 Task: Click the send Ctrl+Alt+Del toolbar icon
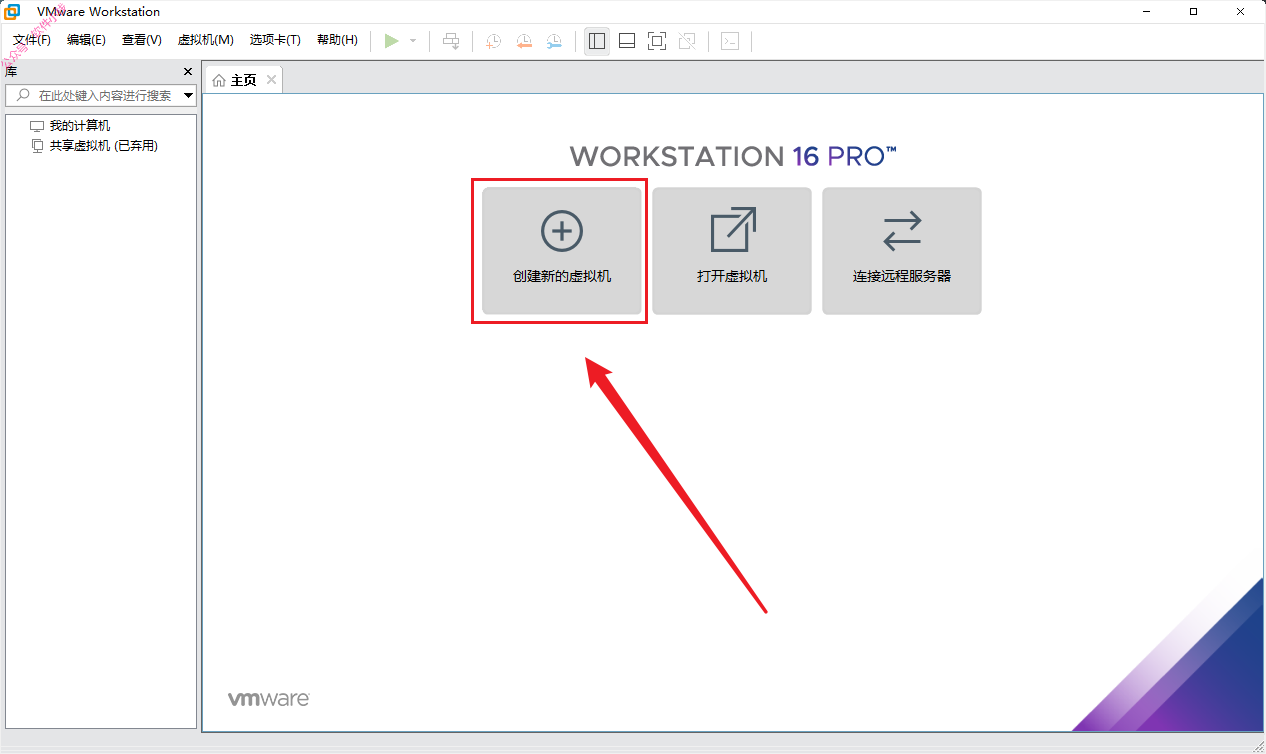[x=451, y=41]
